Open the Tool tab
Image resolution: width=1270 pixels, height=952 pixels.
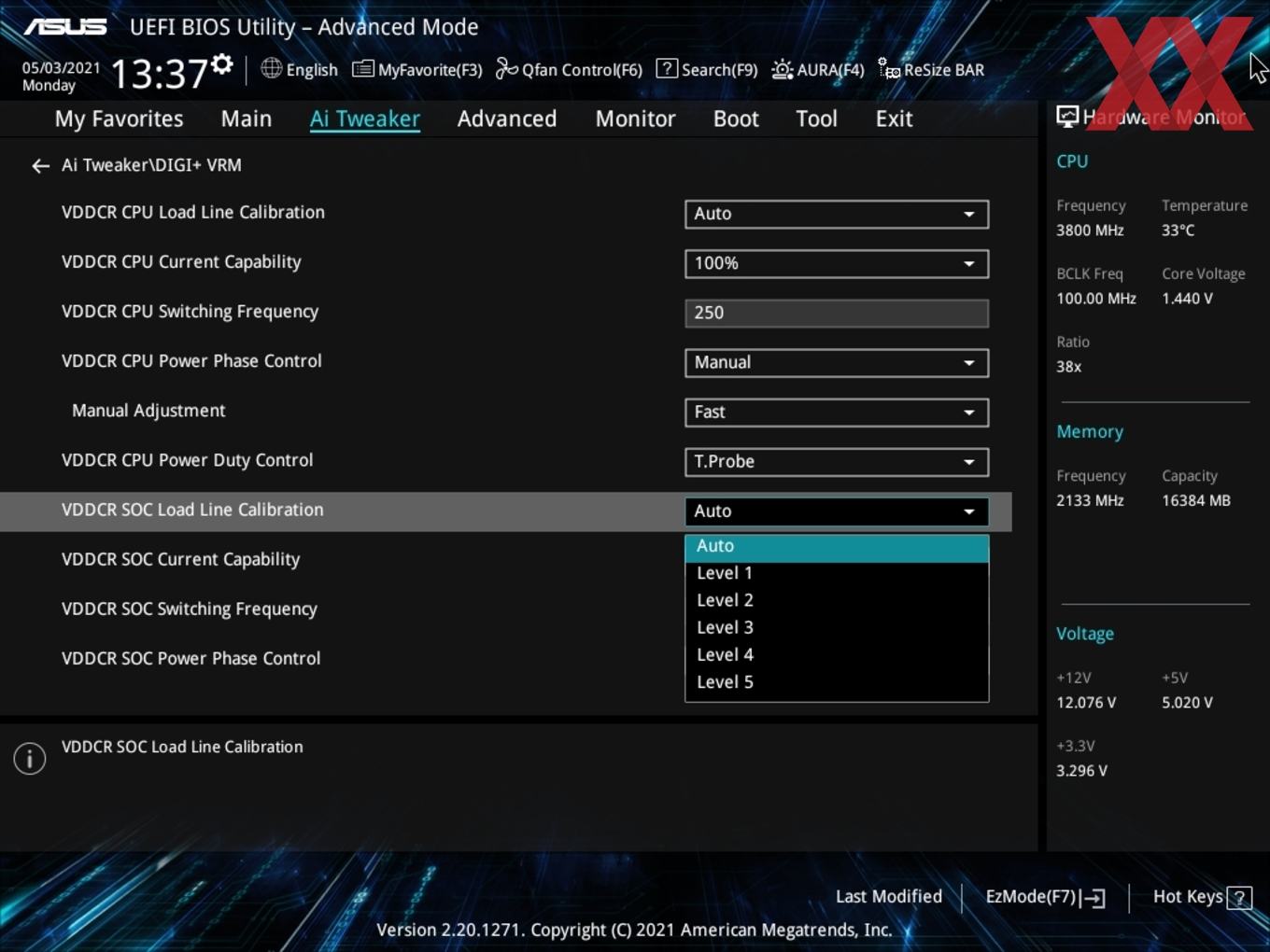click(816, 119)
